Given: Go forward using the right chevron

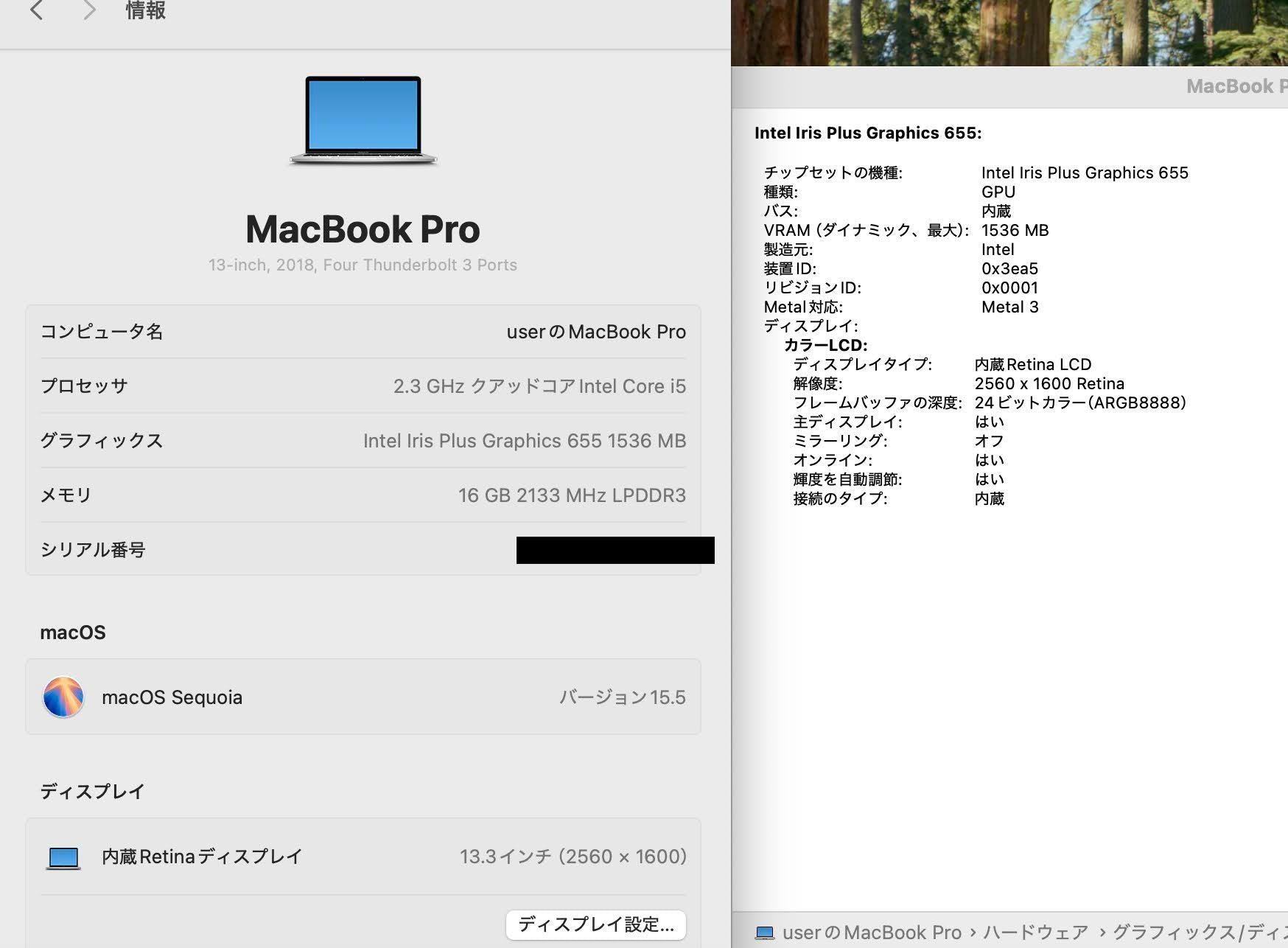Looking at the screenshot, I should (89, 10).
